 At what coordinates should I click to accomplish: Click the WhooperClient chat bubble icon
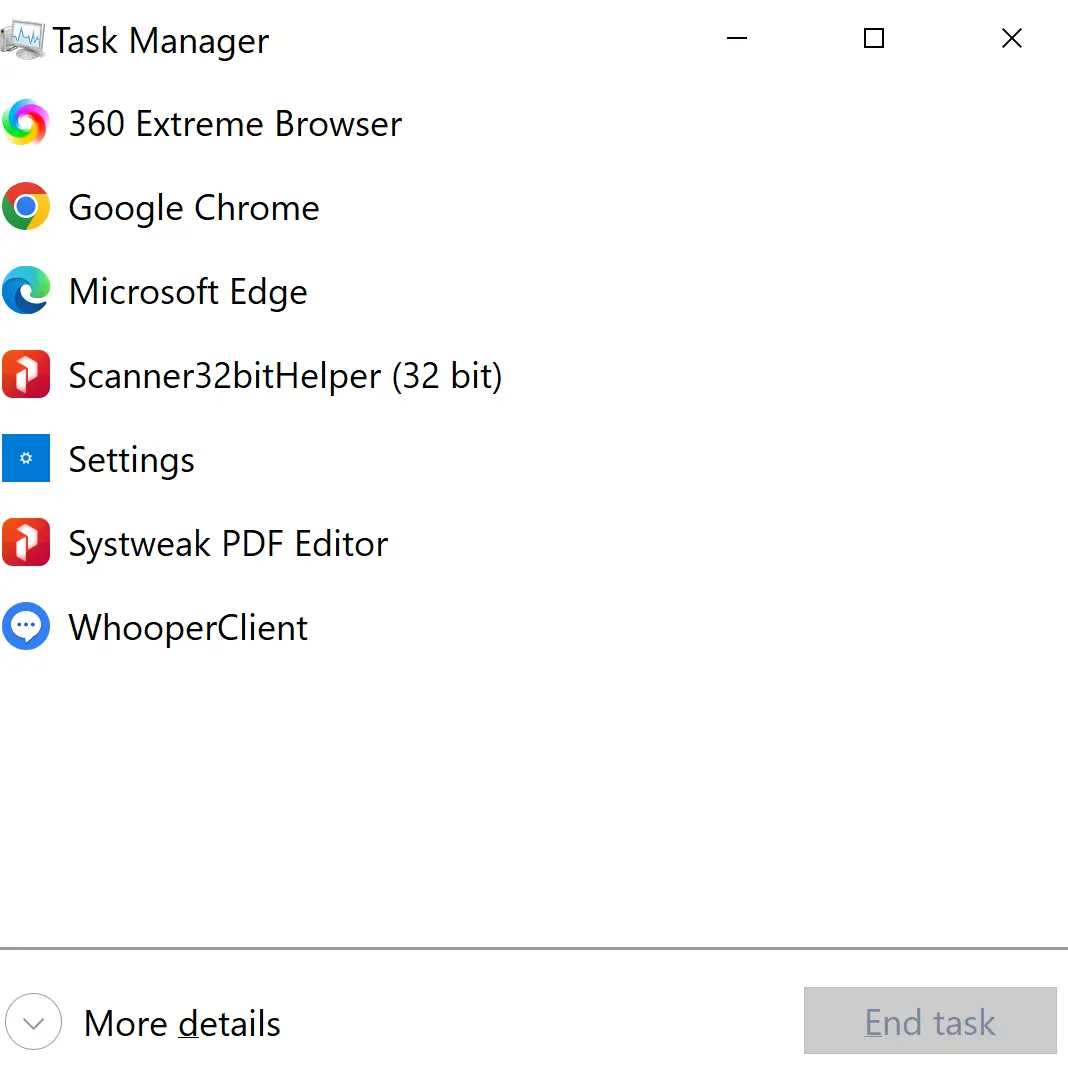[x=26, y=626]
